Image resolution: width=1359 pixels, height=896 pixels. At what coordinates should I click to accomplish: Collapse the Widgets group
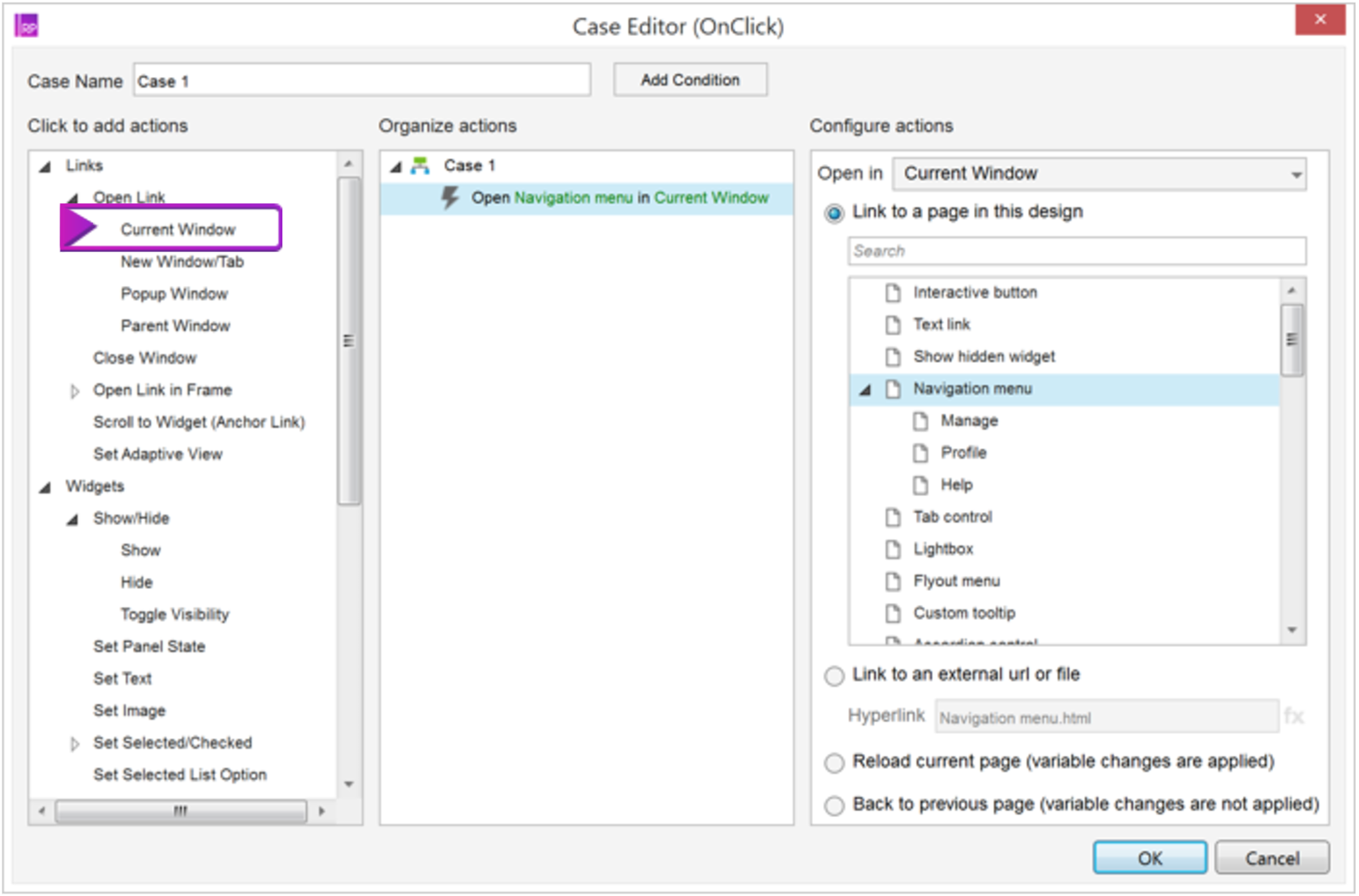pyautogui.click(x=45, y=487)
